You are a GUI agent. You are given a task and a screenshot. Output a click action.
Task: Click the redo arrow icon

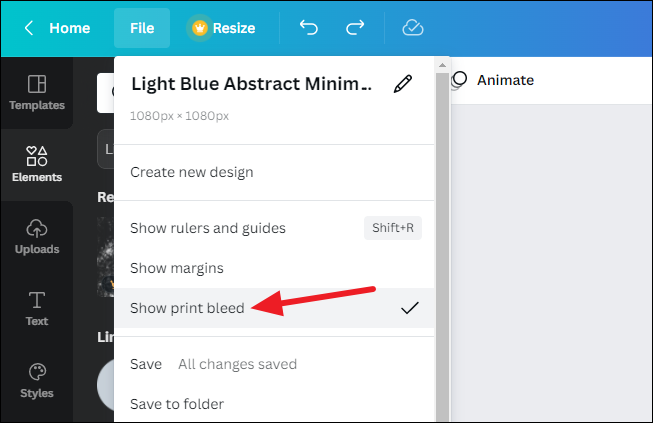pyautogui.click(x=355, y=28)
